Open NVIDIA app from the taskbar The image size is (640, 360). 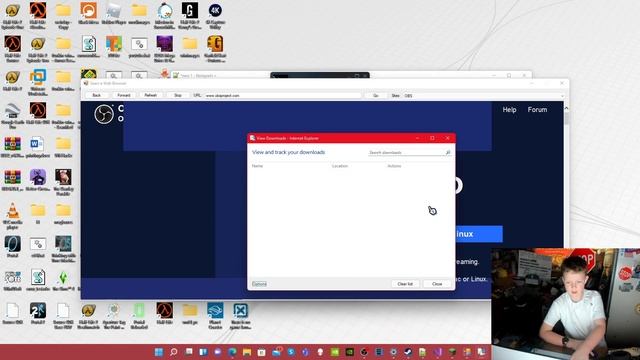pos(349,352)
